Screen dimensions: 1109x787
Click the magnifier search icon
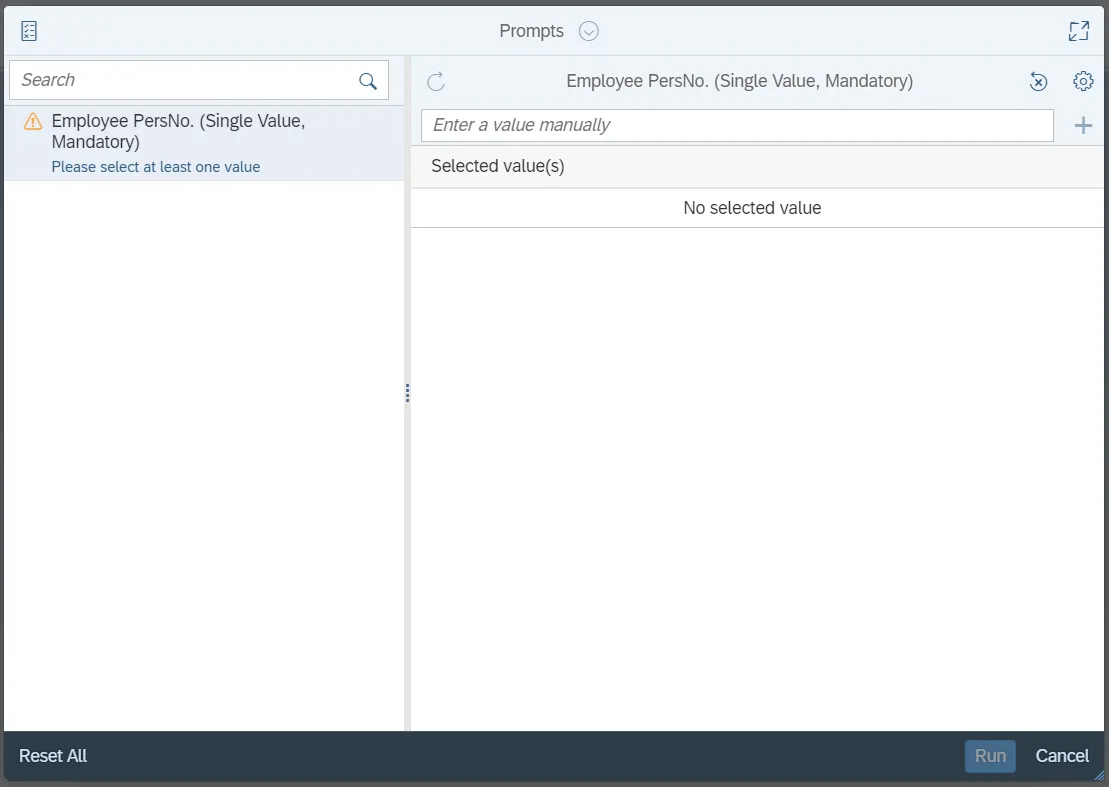click(x=368, y=81)
